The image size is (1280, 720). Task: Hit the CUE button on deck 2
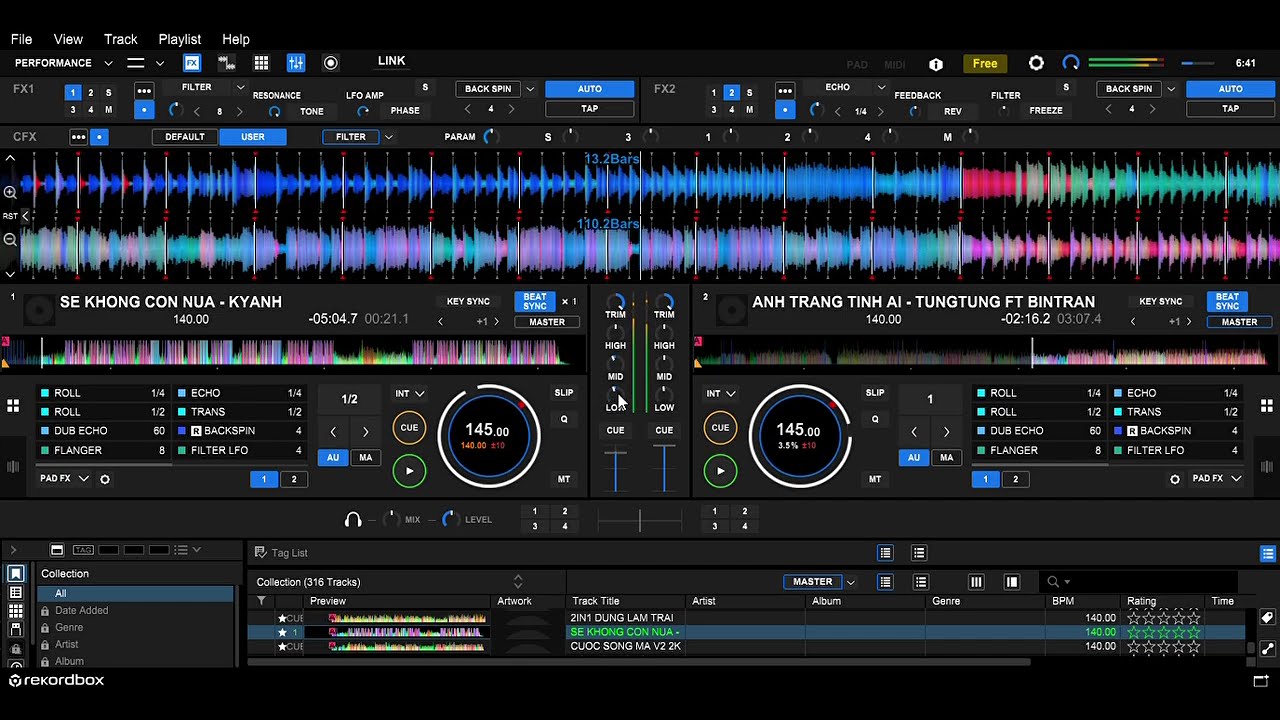click(720, 428)
